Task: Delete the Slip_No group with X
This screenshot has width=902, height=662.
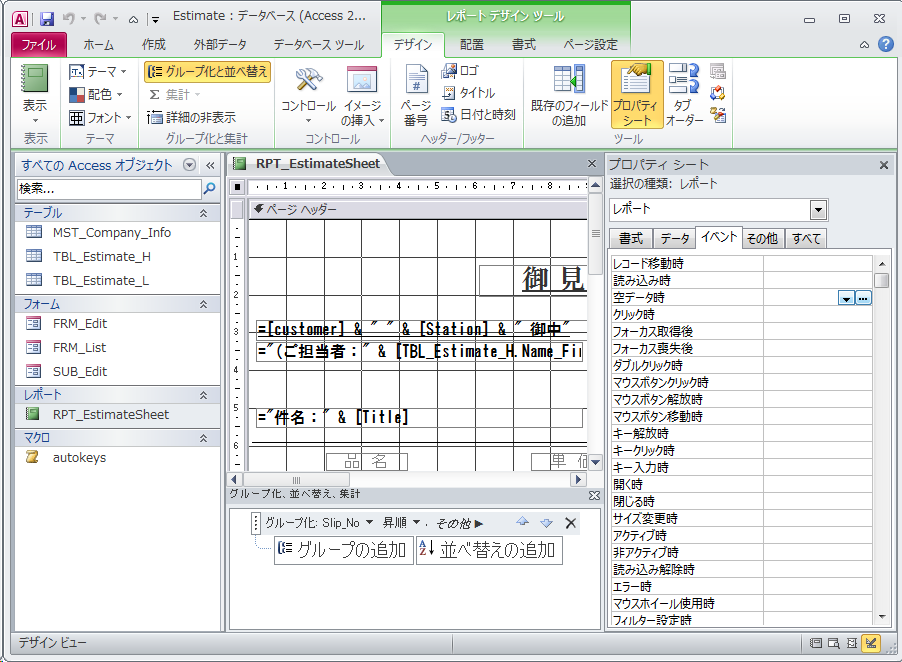Action: click(x=570, y=523)
